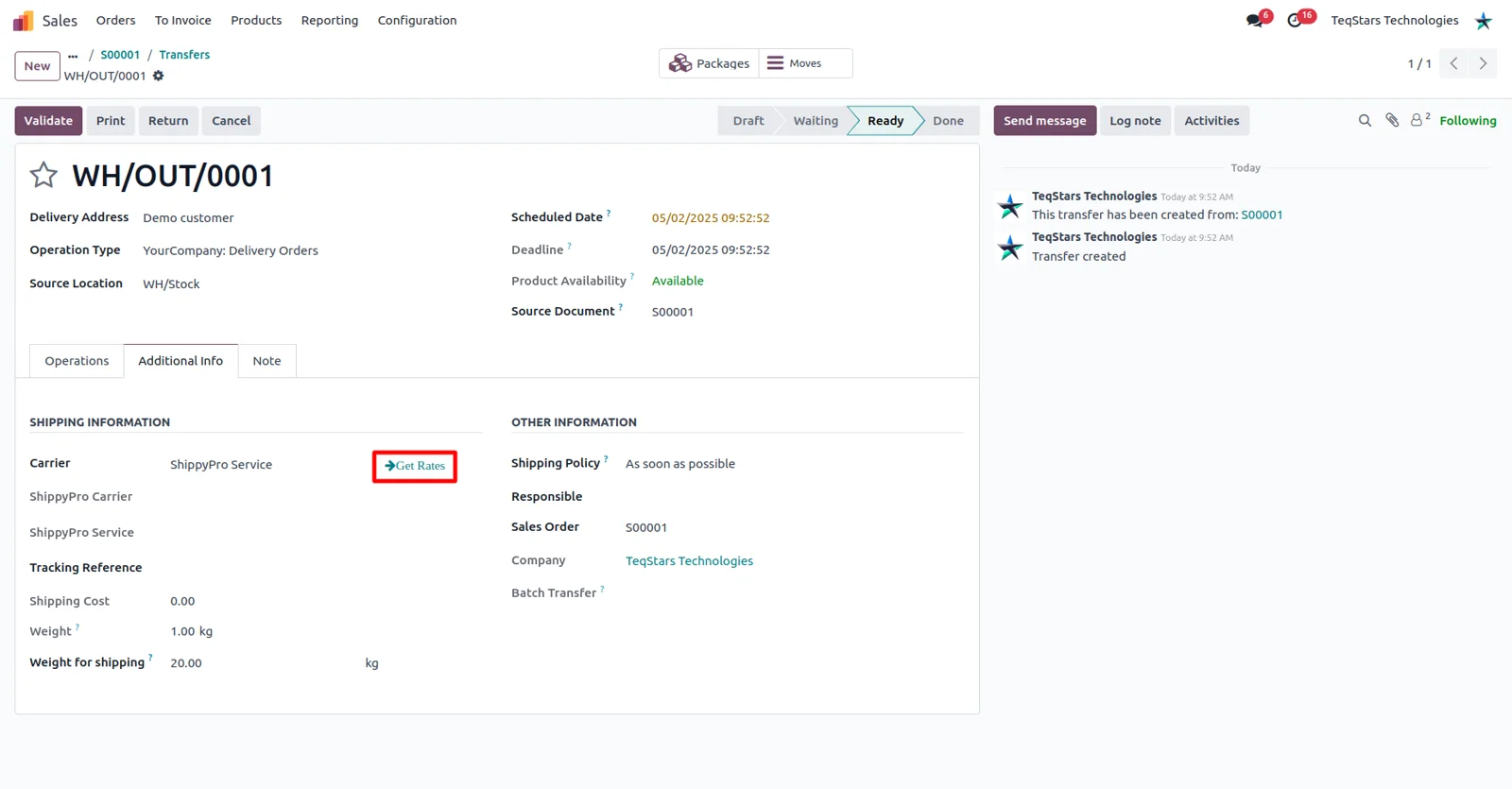
Task: Open the To Invoice menu
Action: point(183,20)
